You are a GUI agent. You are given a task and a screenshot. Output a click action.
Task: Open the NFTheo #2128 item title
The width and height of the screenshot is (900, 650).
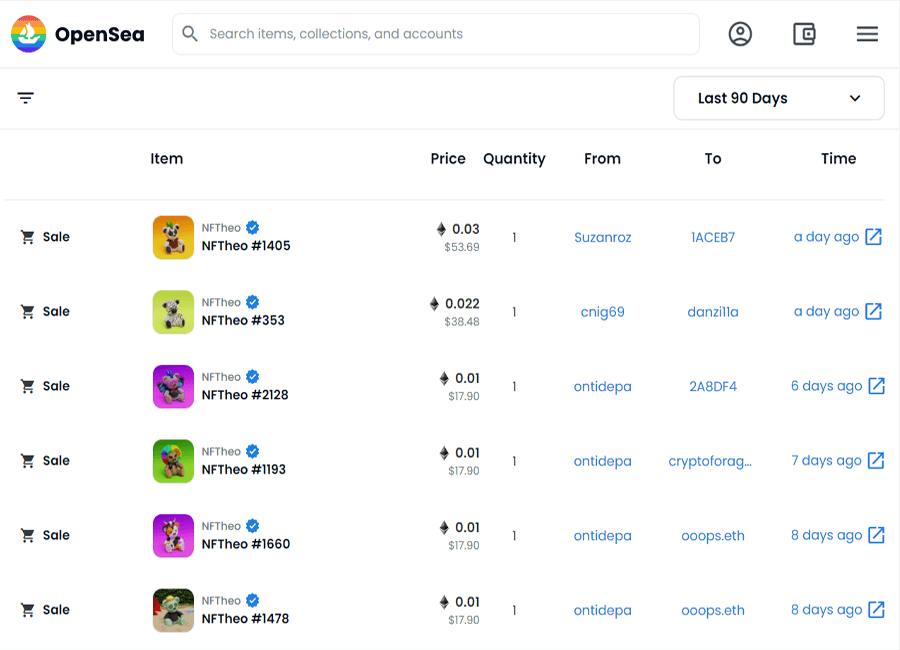click(x=245, y=395)
